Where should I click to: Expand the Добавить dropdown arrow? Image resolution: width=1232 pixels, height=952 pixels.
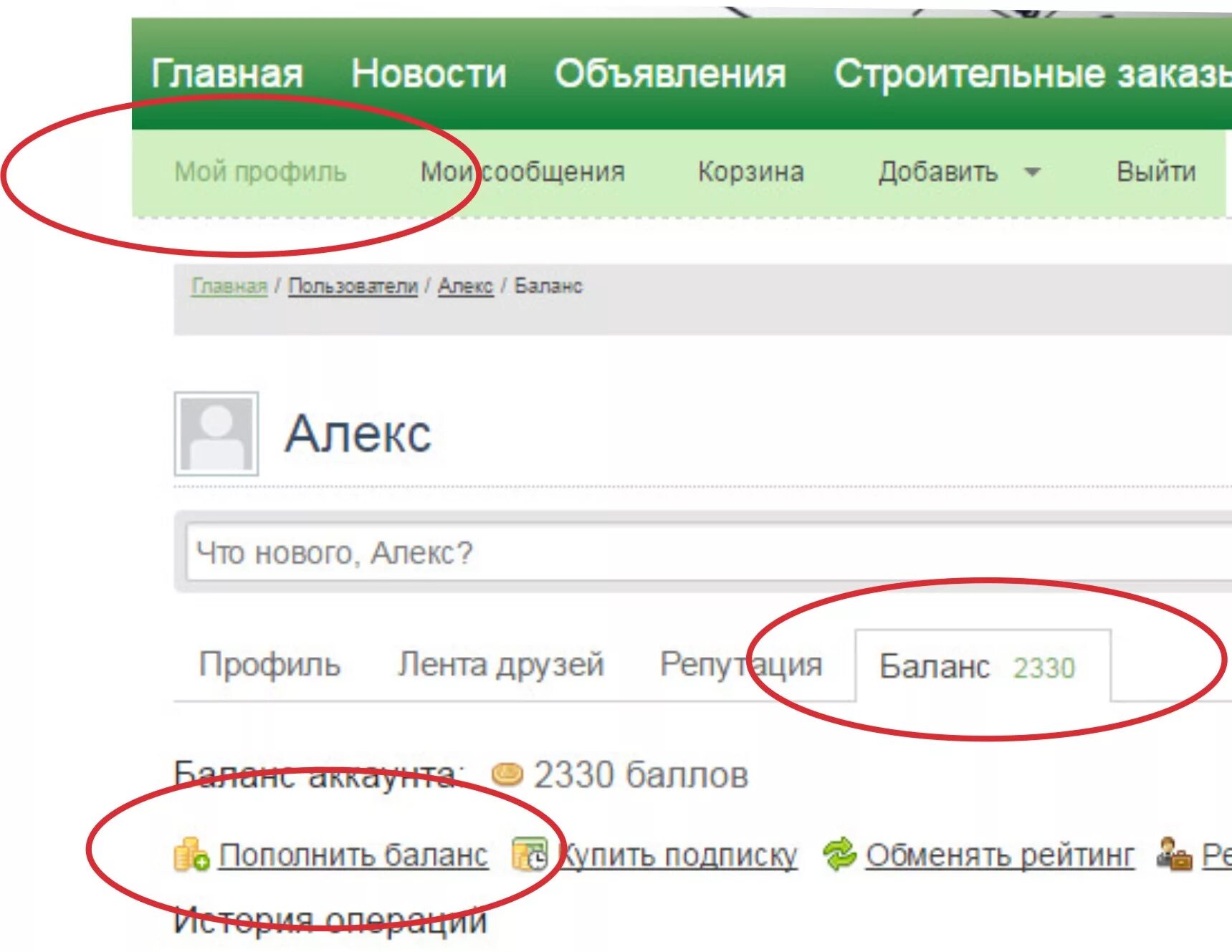1032,172
